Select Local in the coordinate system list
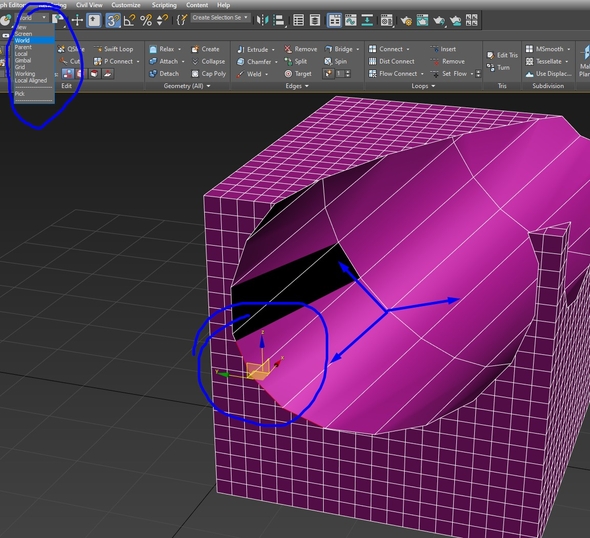The width and height of the screenshot is (590, 538). point(21,54)
